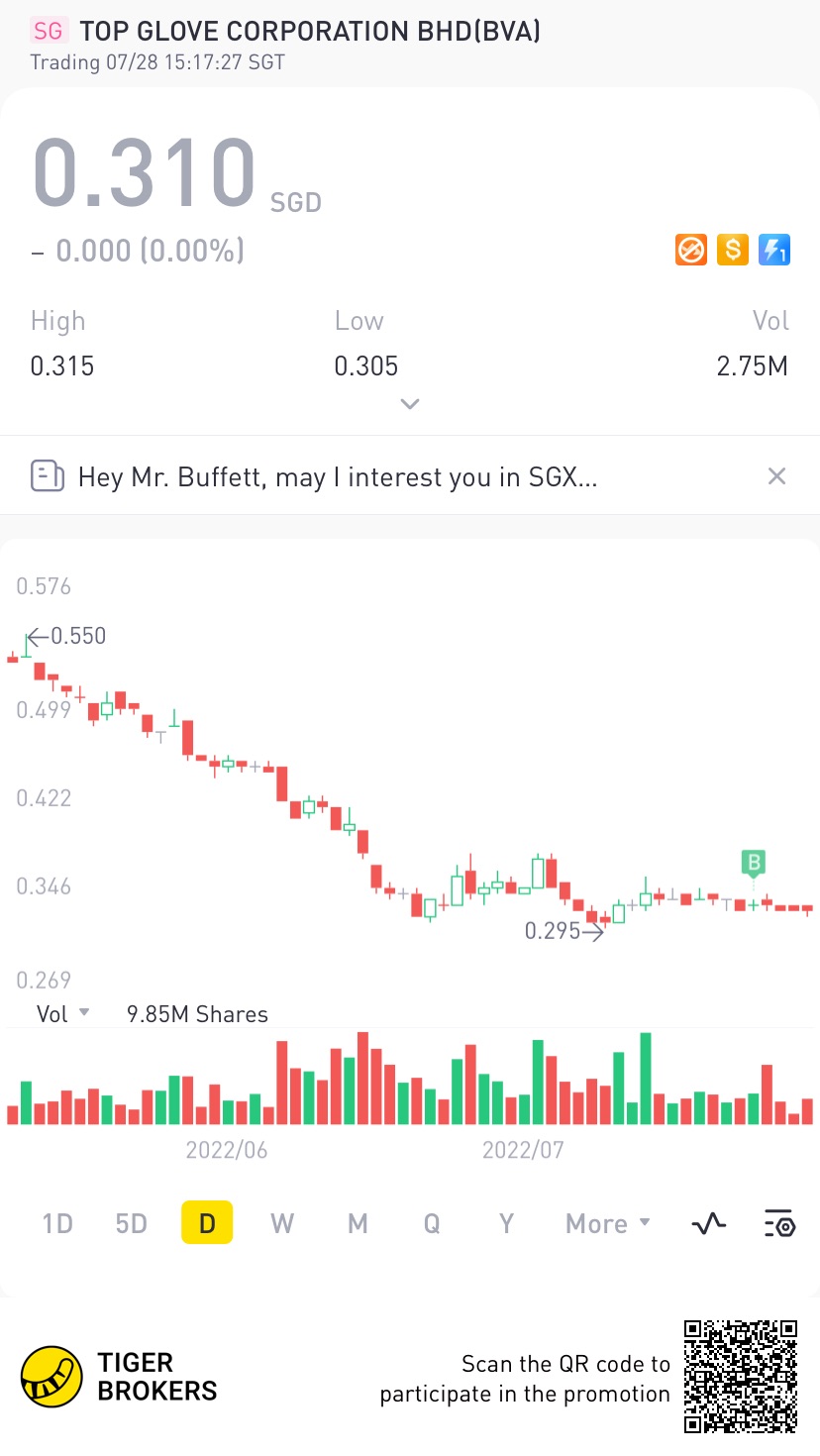This screenshot has height=1456, width=820.
Task: Switch chart to 1D timeframe
Action: tap(57, 1224)
